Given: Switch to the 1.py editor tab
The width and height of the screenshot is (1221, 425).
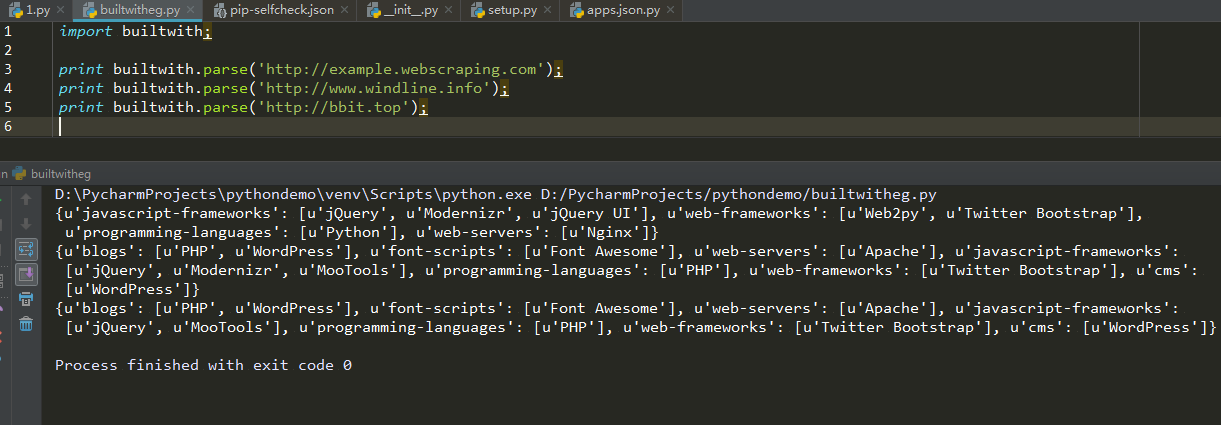Looking at the screenshot, I should point(37,10).
